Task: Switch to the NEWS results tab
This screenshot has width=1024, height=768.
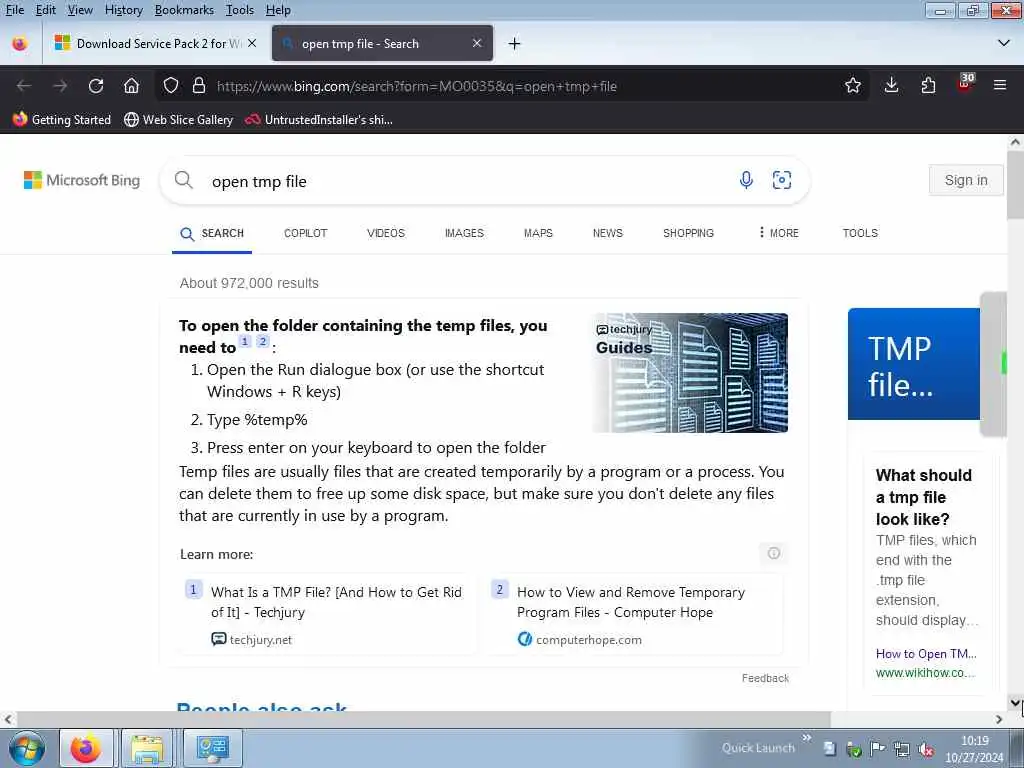Action: [608, 233]
